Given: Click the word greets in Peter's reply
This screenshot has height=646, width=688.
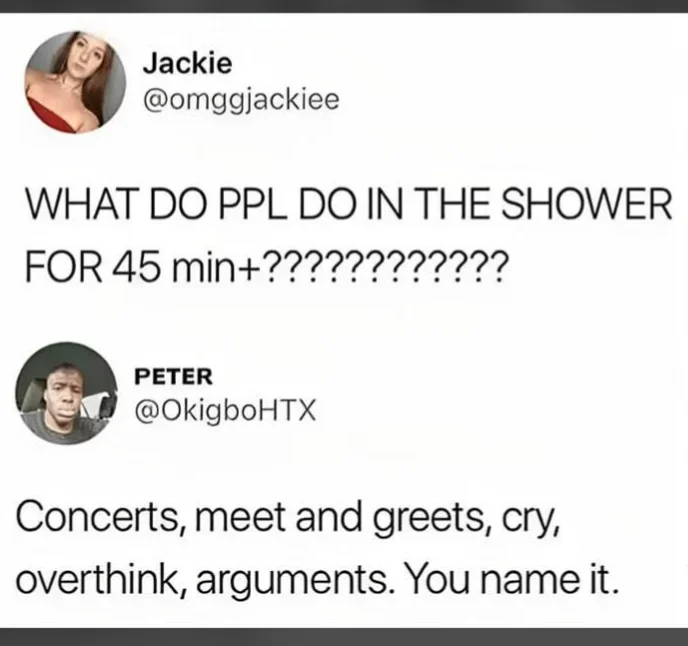Looking at the screenshot, I should [436, 519].
